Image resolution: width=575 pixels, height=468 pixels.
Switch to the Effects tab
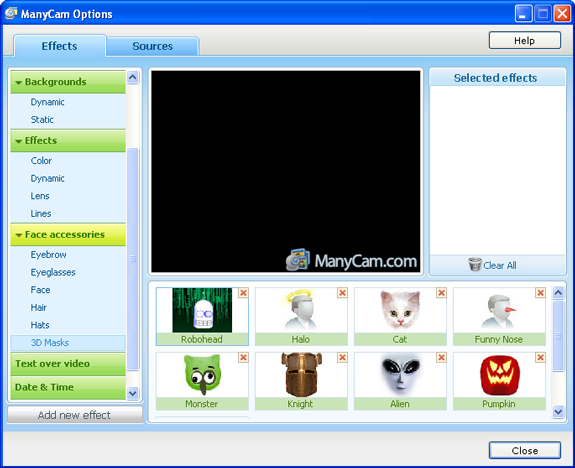click(x=60, y=46)
